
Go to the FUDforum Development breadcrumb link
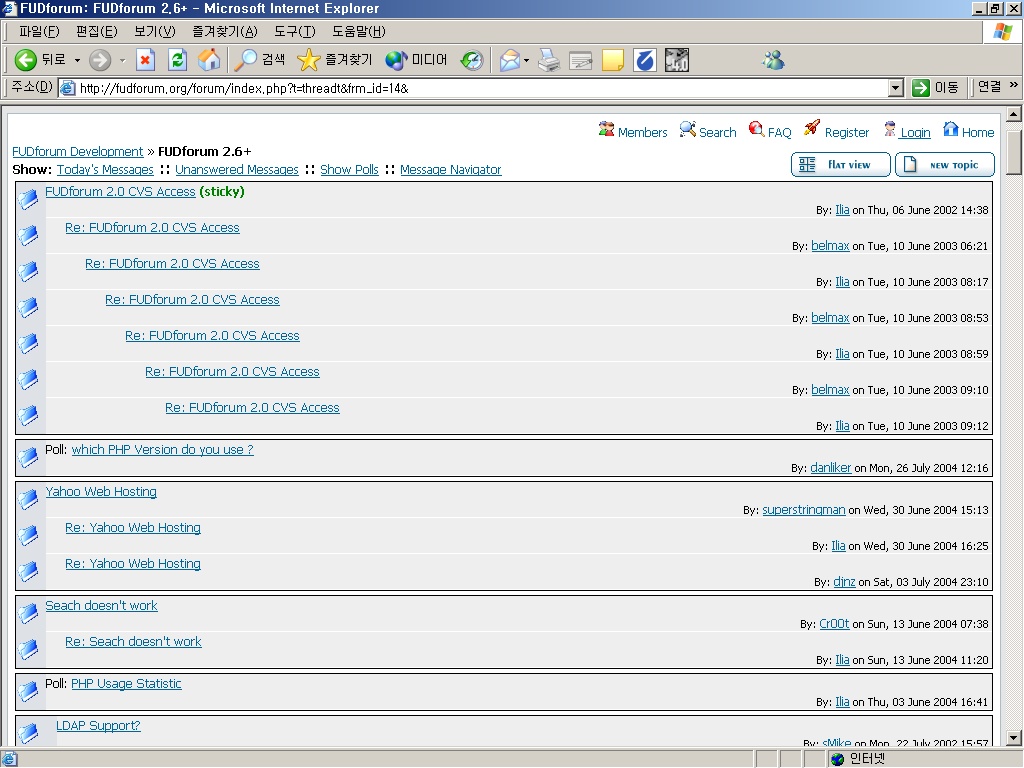click(x=78, y=152)
